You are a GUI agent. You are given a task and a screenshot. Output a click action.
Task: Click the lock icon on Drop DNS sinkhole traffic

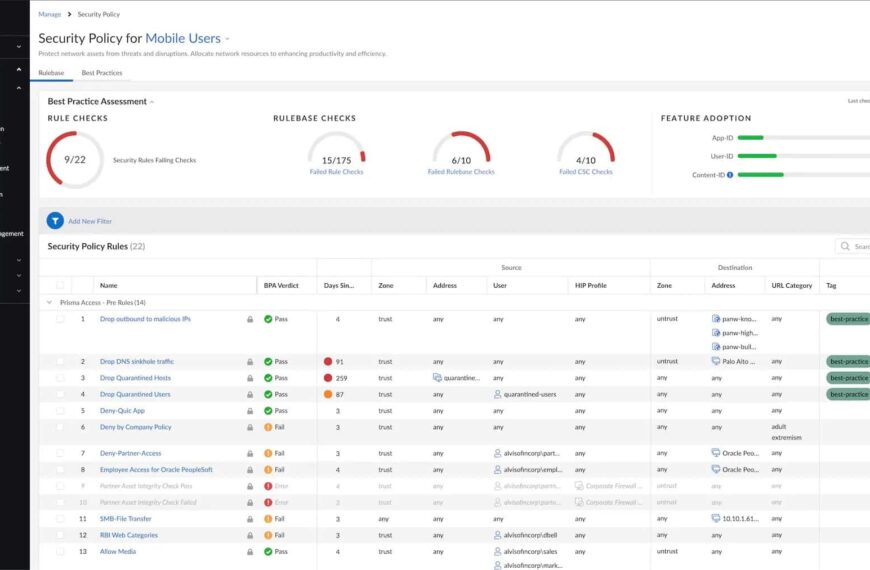[250, 362]
